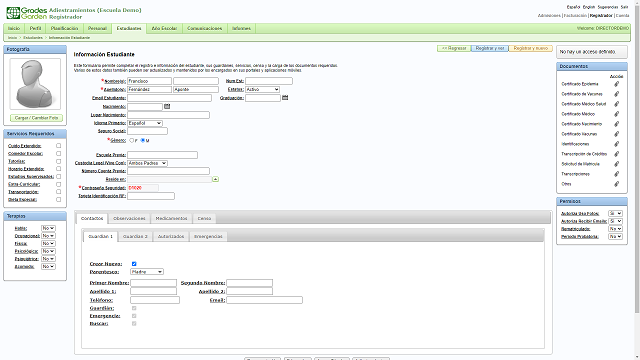
Task: Click the student photo placeholder
Action: (35, 84)
